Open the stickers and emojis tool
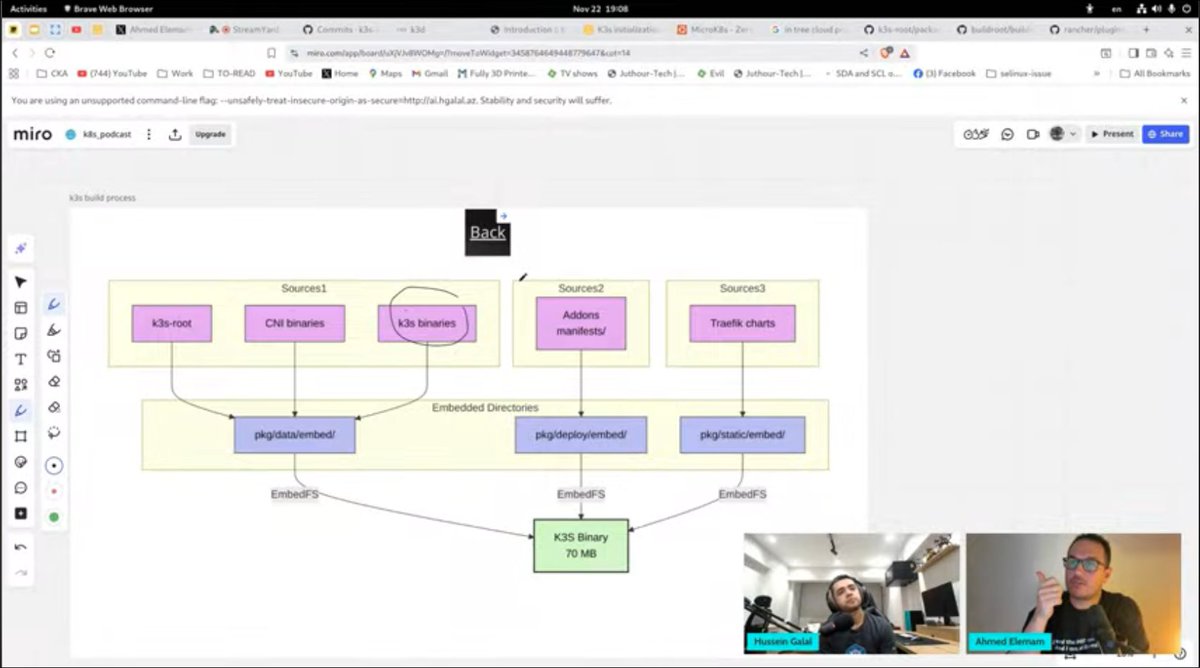The width and height of the screenshot is (1200, 668). (20, 462)
